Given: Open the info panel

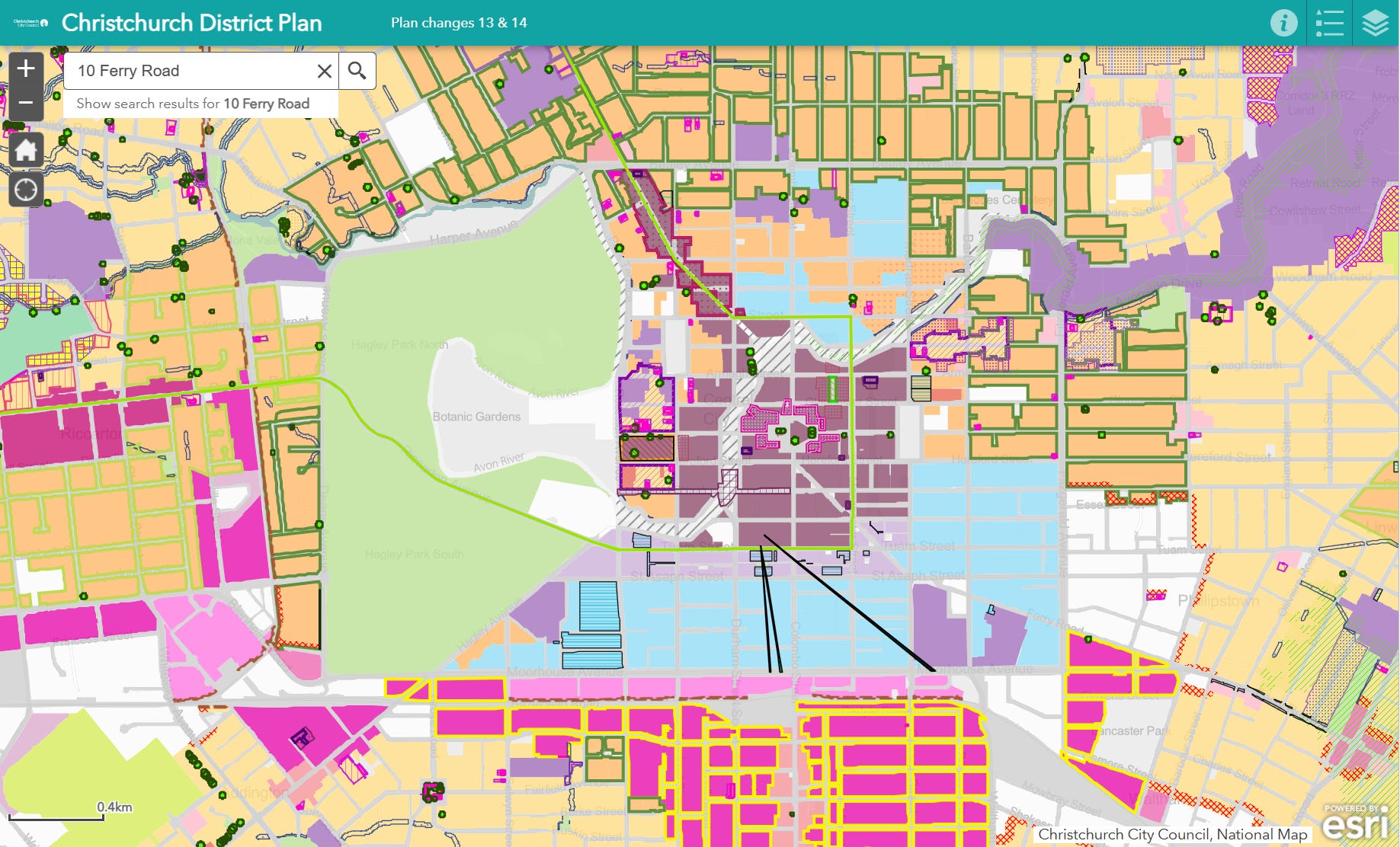Looking at the screenshot, I should (x=1283, y=23).
